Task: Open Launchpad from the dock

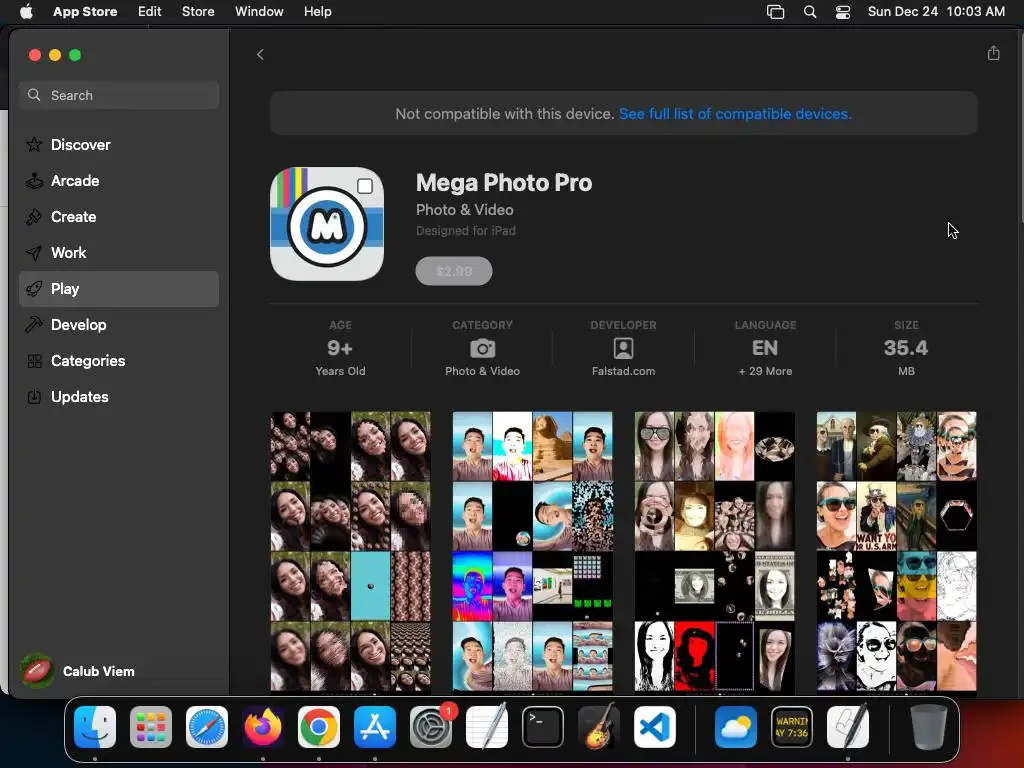Action: click(151, 727)
